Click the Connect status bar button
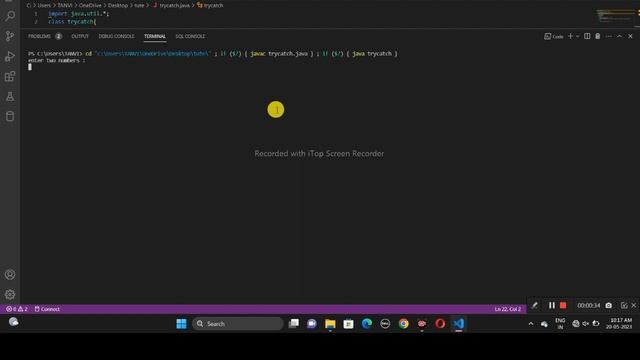640x360 pixels. click(47, 309)
